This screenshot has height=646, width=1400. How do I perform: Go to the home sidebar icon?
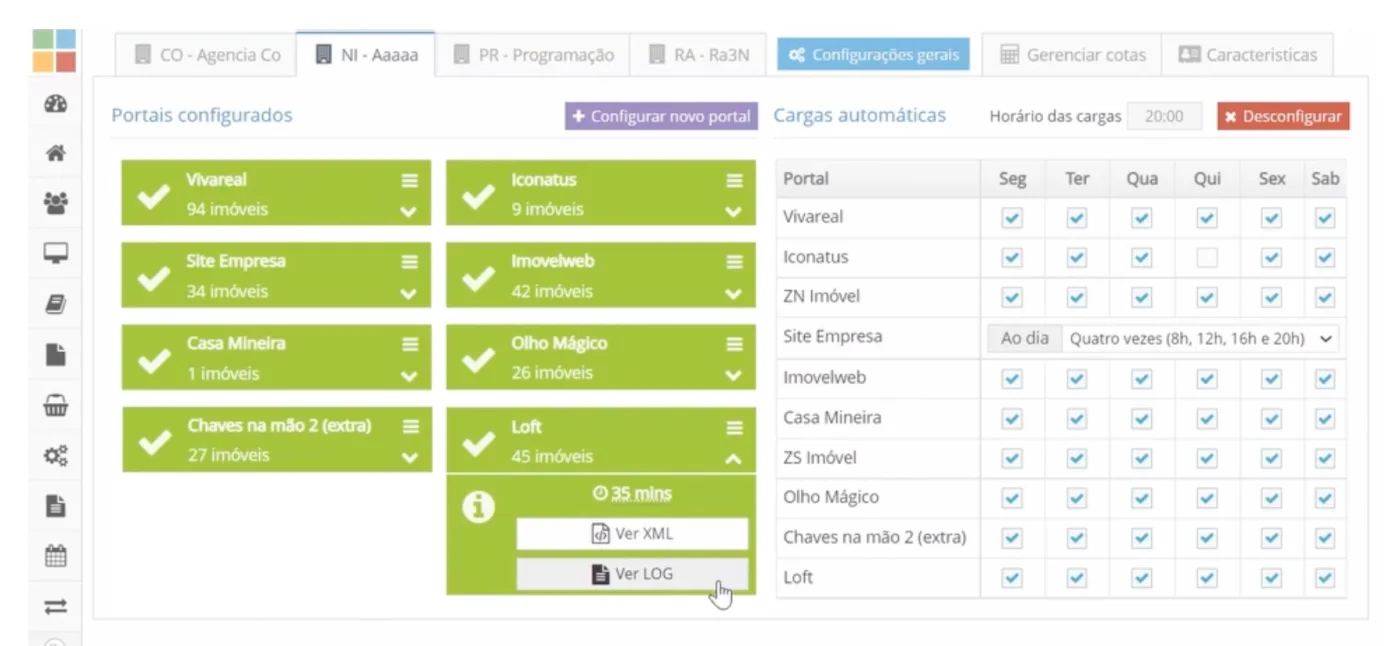point(56,153)
